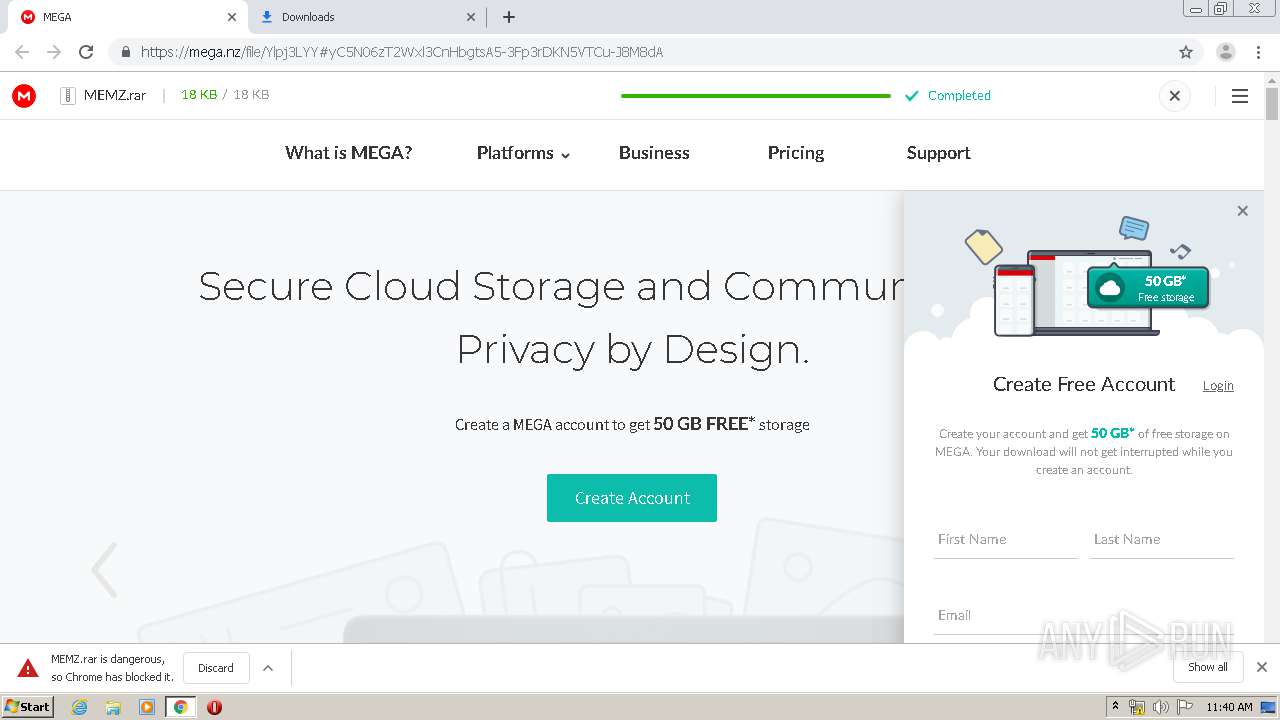Expand the MEMZ.rar download options chevron
The image size is (1280, 720).
(x=268, y=668)
